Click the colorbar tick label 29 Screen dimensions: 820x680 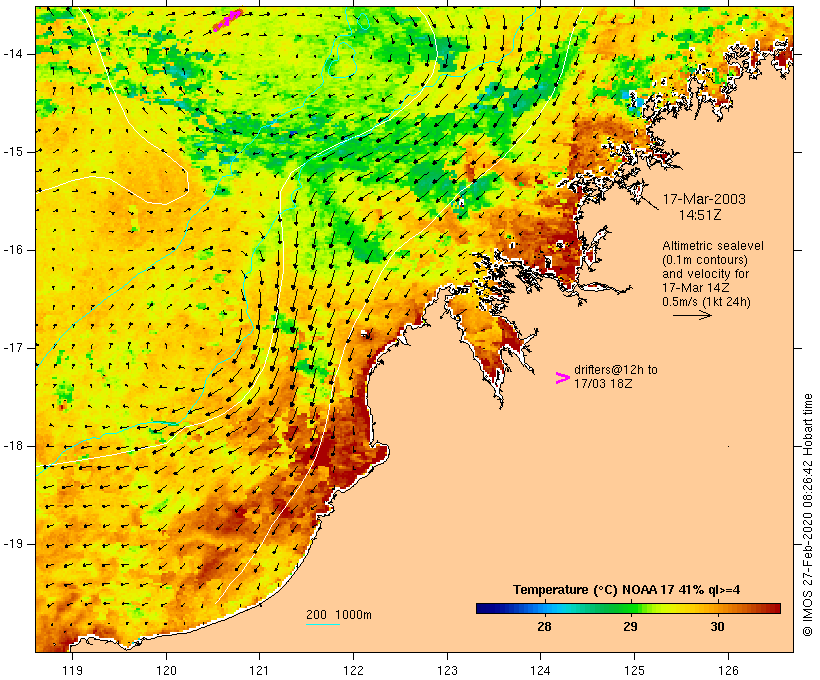(630, 626)
